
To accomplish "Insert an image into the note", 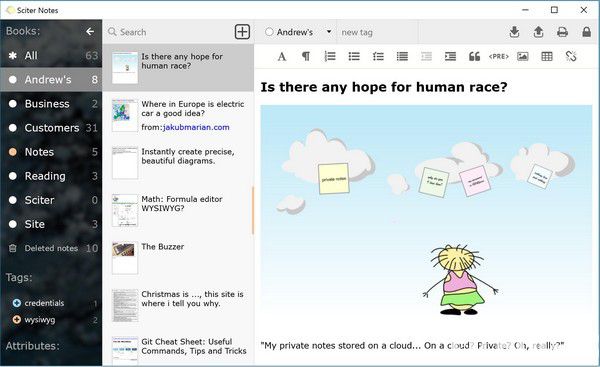I will [523, 57].
